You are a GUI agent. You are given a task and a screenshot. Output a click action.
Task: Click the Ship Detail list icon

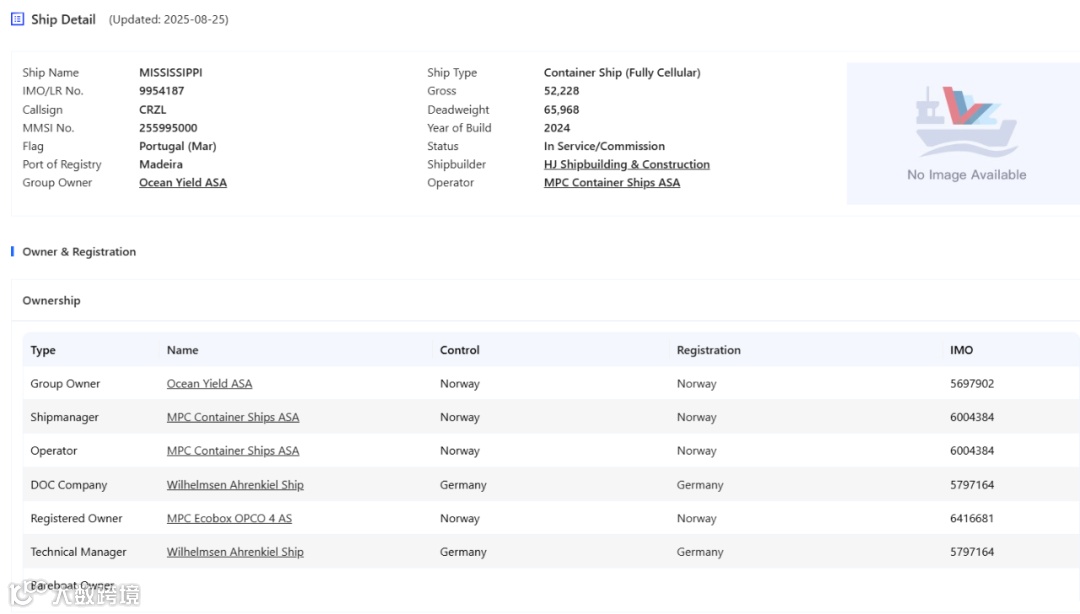pos(17,19)
